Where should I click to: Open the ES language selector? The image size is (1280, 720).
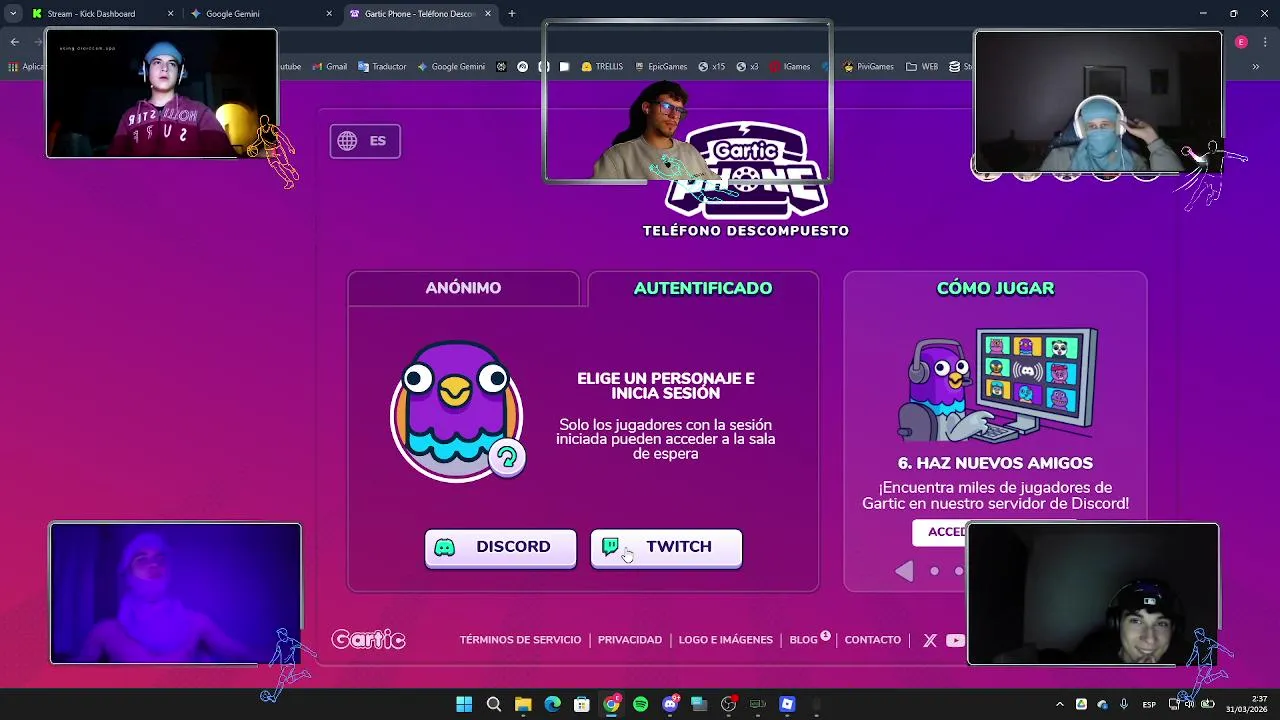tap(365, 141)
